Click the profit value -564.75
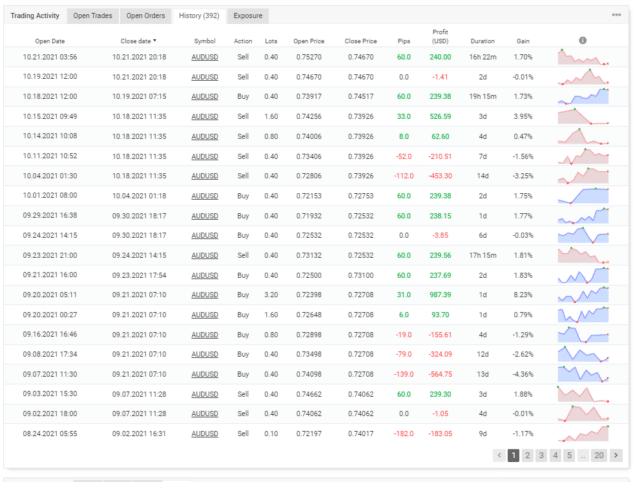Screen dimensions: 633x482 point(440,375)
